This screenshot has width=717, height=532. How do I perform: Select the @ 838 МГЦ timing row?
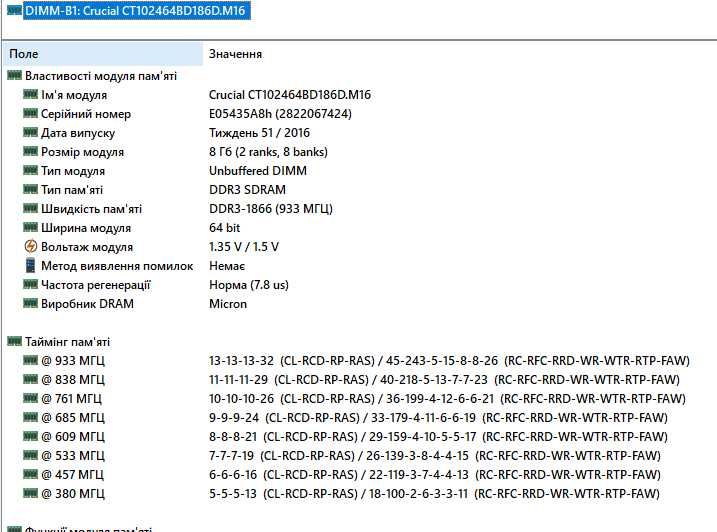click(73, 380)
